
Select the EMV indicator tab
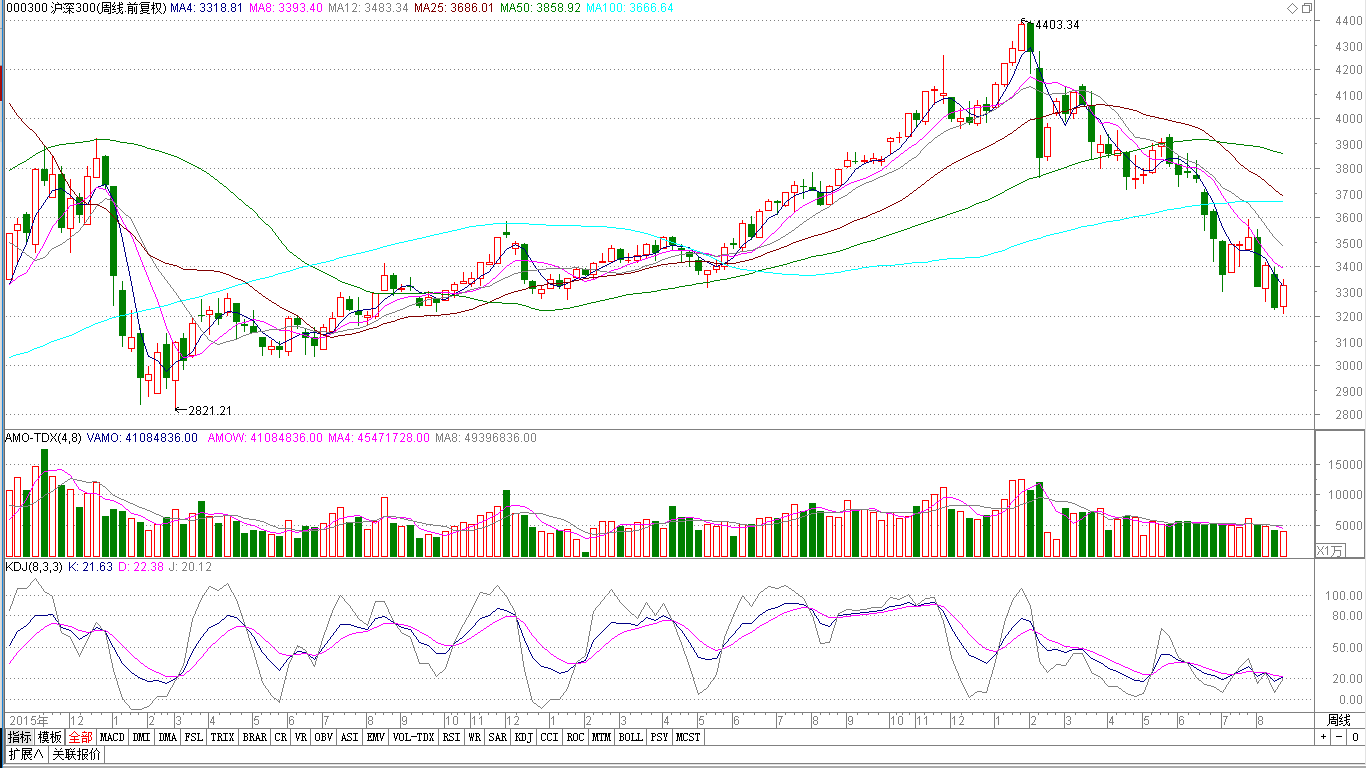coord(375,737)
